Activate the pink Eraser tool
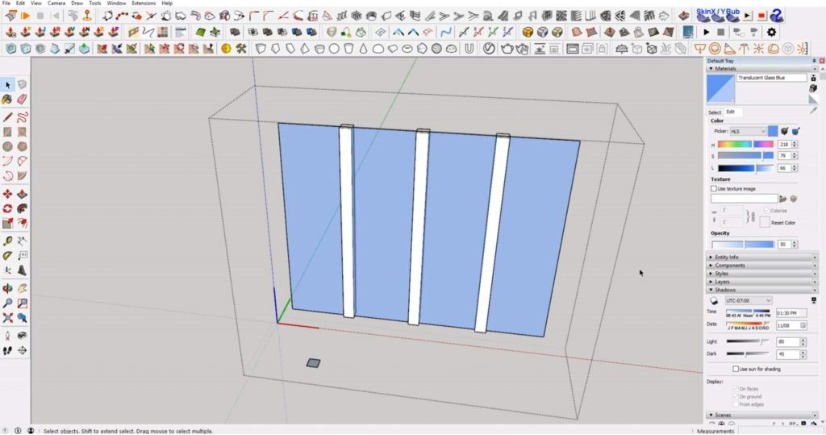826x435 pixels. tap(22, 99)
